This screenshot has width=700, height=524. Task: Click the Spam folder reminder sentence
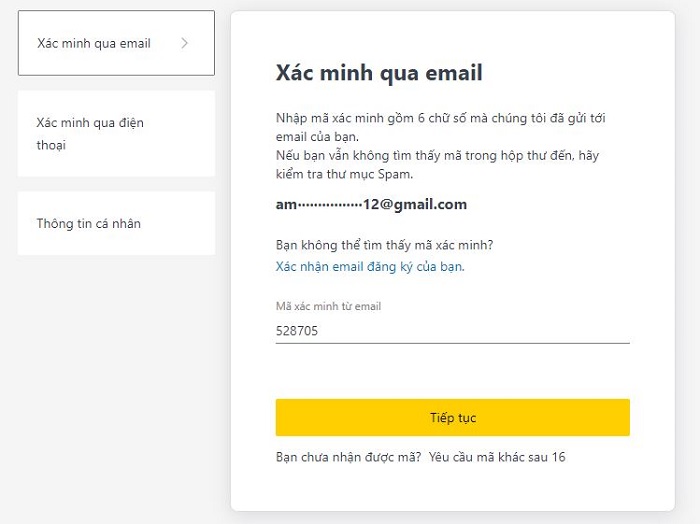437,165
